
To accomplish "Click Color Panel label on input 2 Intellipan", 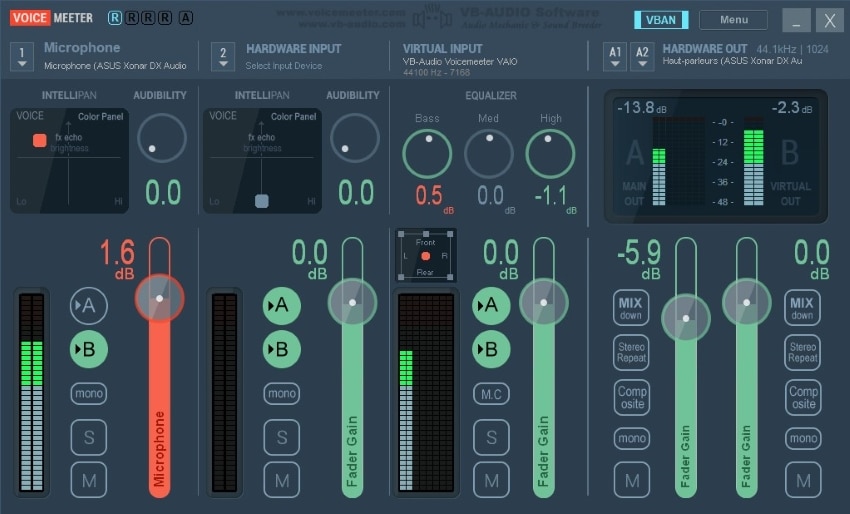I will (x=293, y=117).
